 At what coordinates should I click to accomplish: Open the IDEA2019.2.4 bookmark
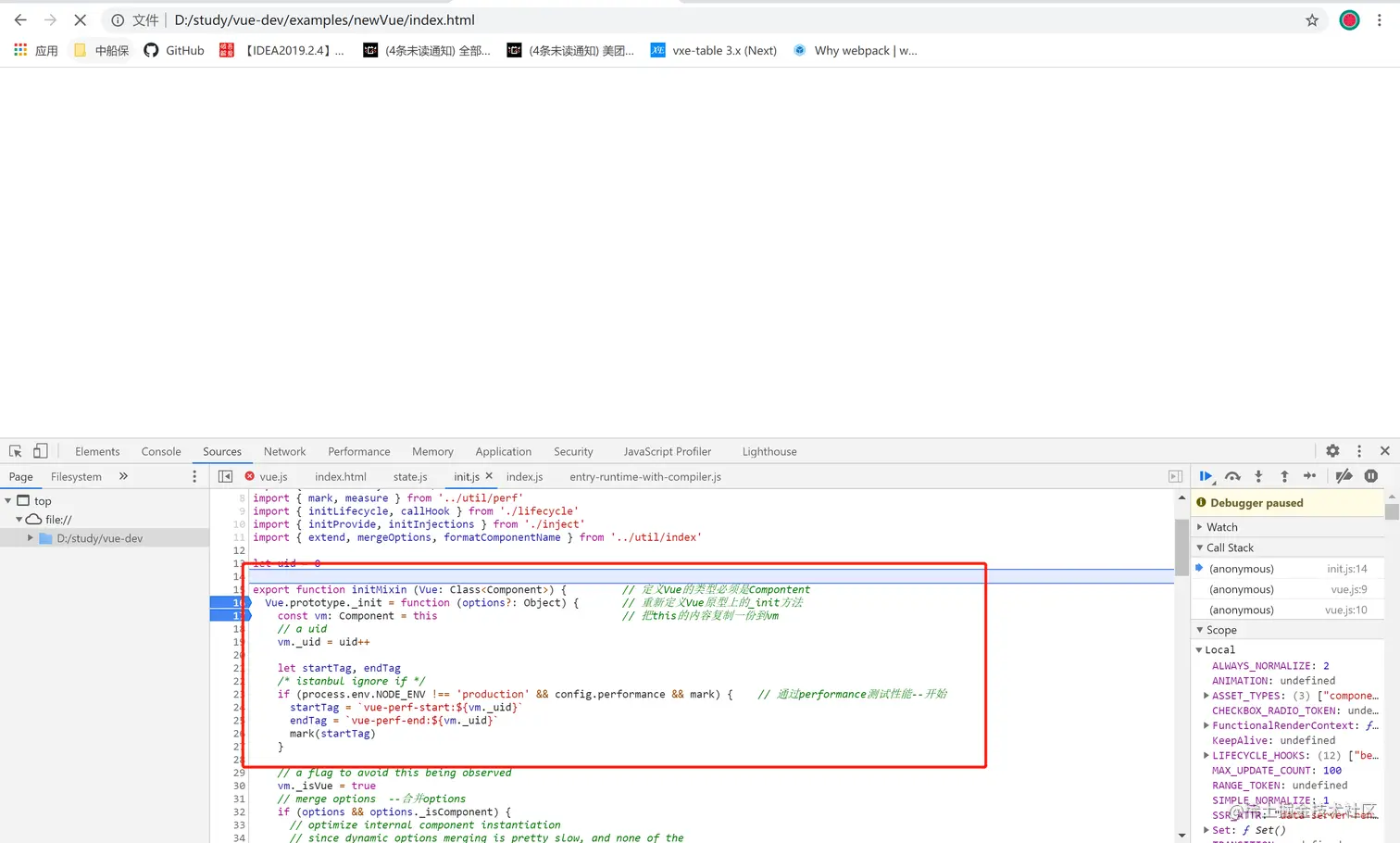tap(281, 50)
